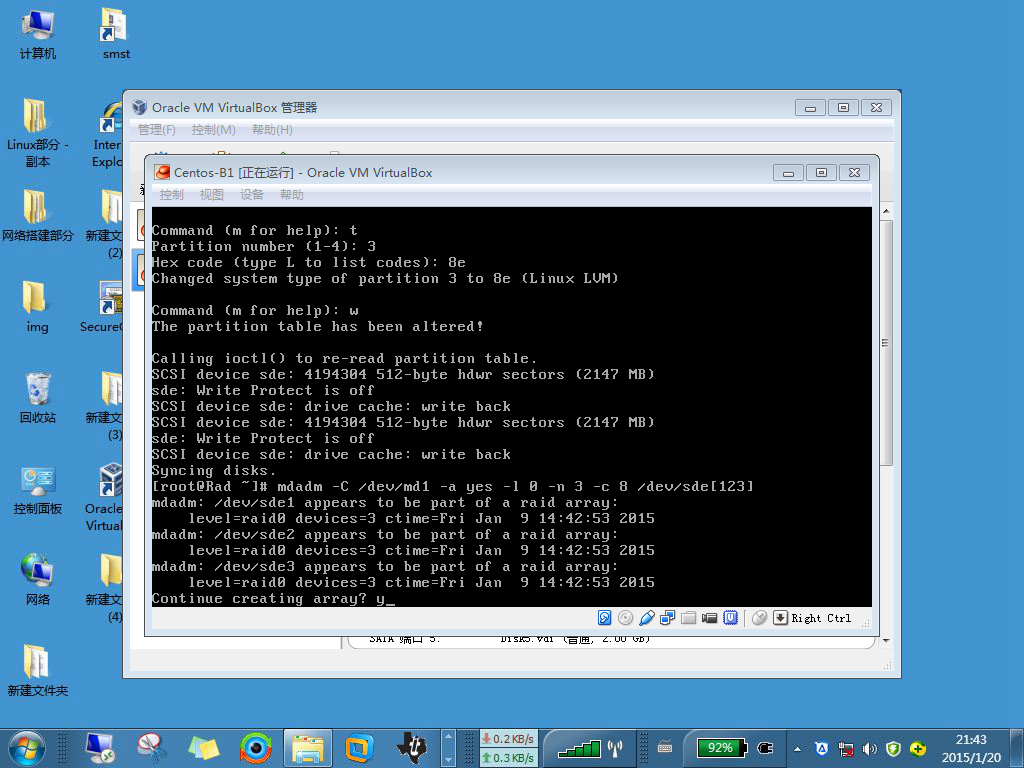Image resolution: width=1024 pixels, height=768 pixels.
Task: Click the virtualization CPU indicator icon
Action: click(730, 618)
